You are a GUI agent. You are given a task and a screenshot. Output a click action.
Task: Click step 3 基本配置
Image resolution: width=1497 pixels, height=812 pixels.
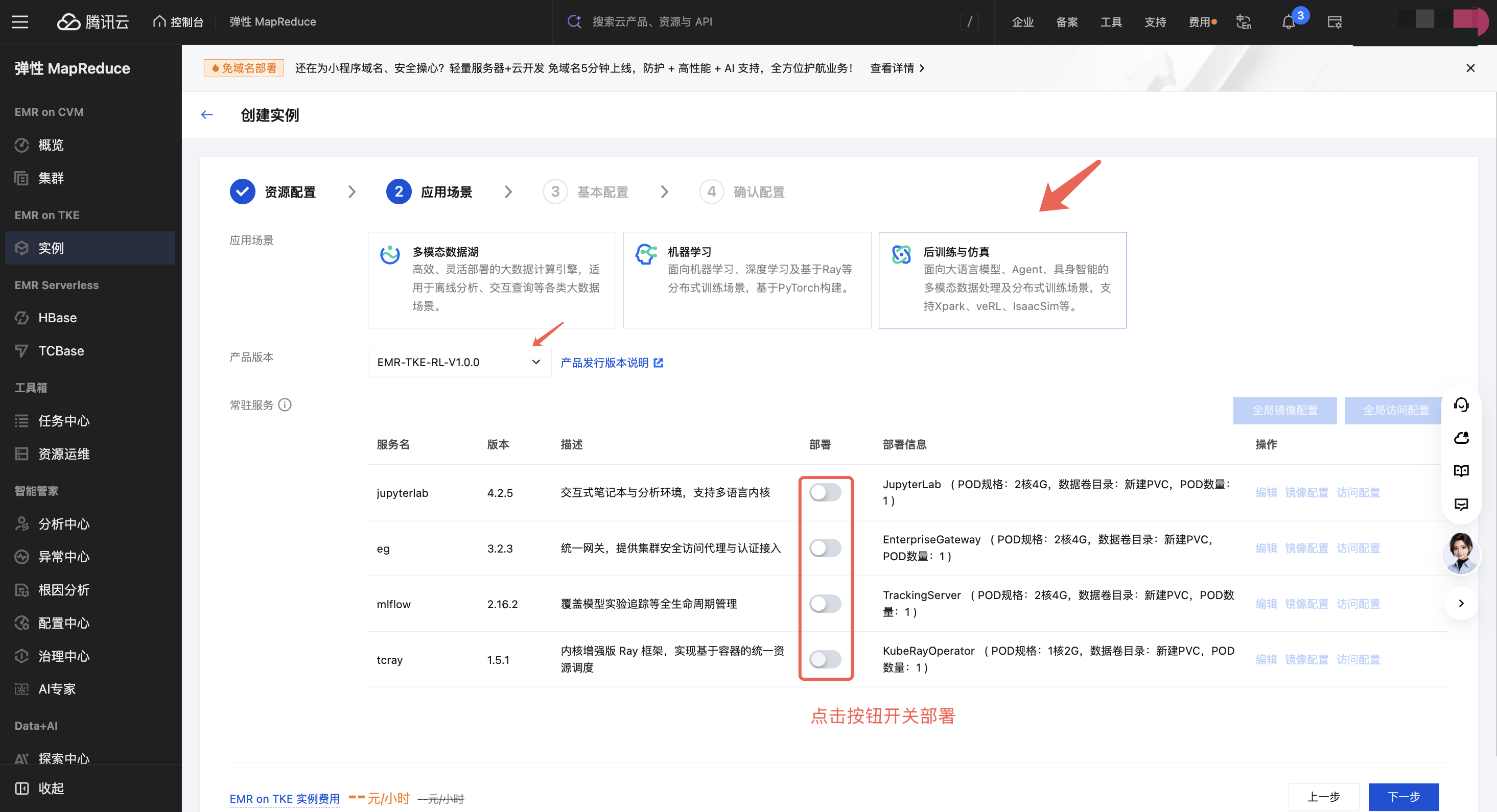coord(586,192)
